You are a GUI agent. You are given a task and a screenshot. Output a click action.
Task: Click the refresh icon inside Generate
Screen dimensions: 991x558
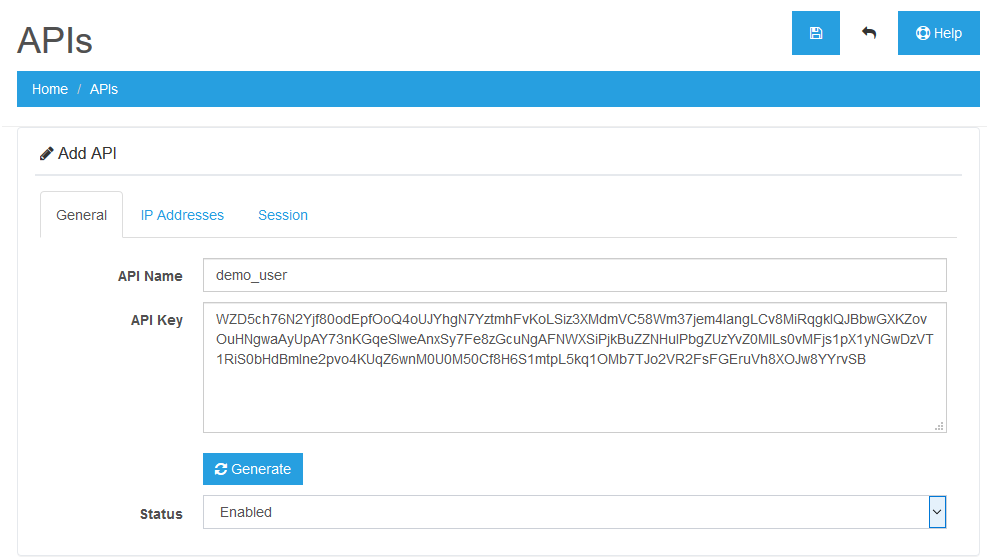click(x=221, y=469)
